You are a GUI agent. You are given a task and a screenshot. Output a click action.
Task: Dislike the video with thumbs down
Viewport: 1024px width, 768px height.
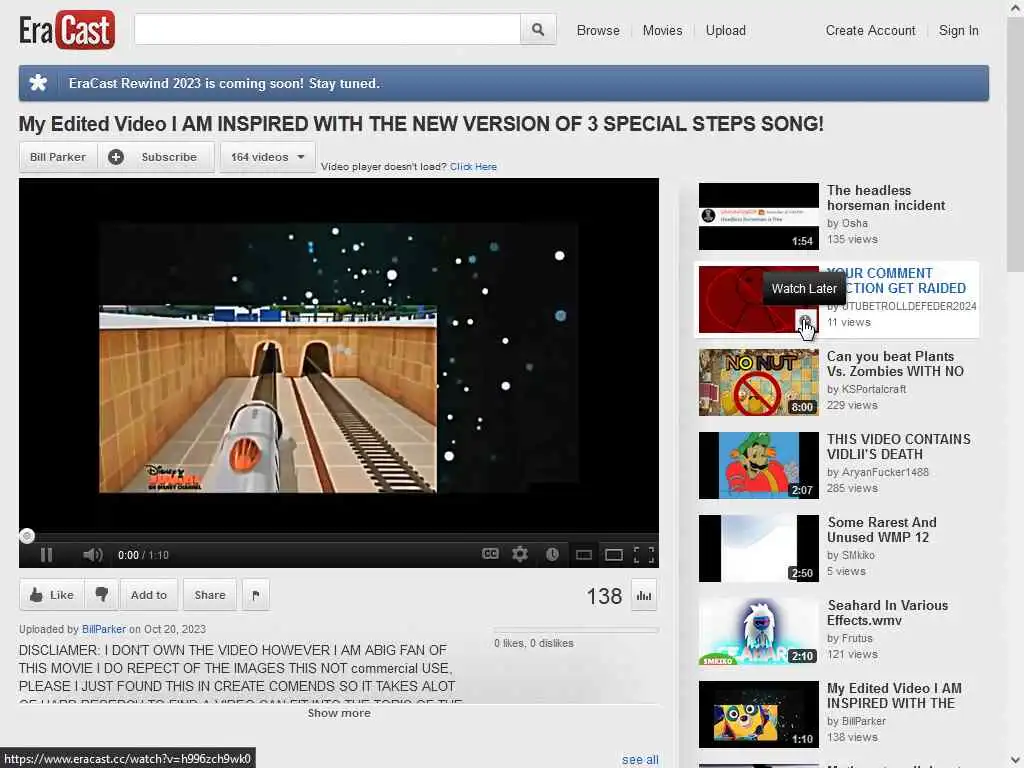[102, 595]
